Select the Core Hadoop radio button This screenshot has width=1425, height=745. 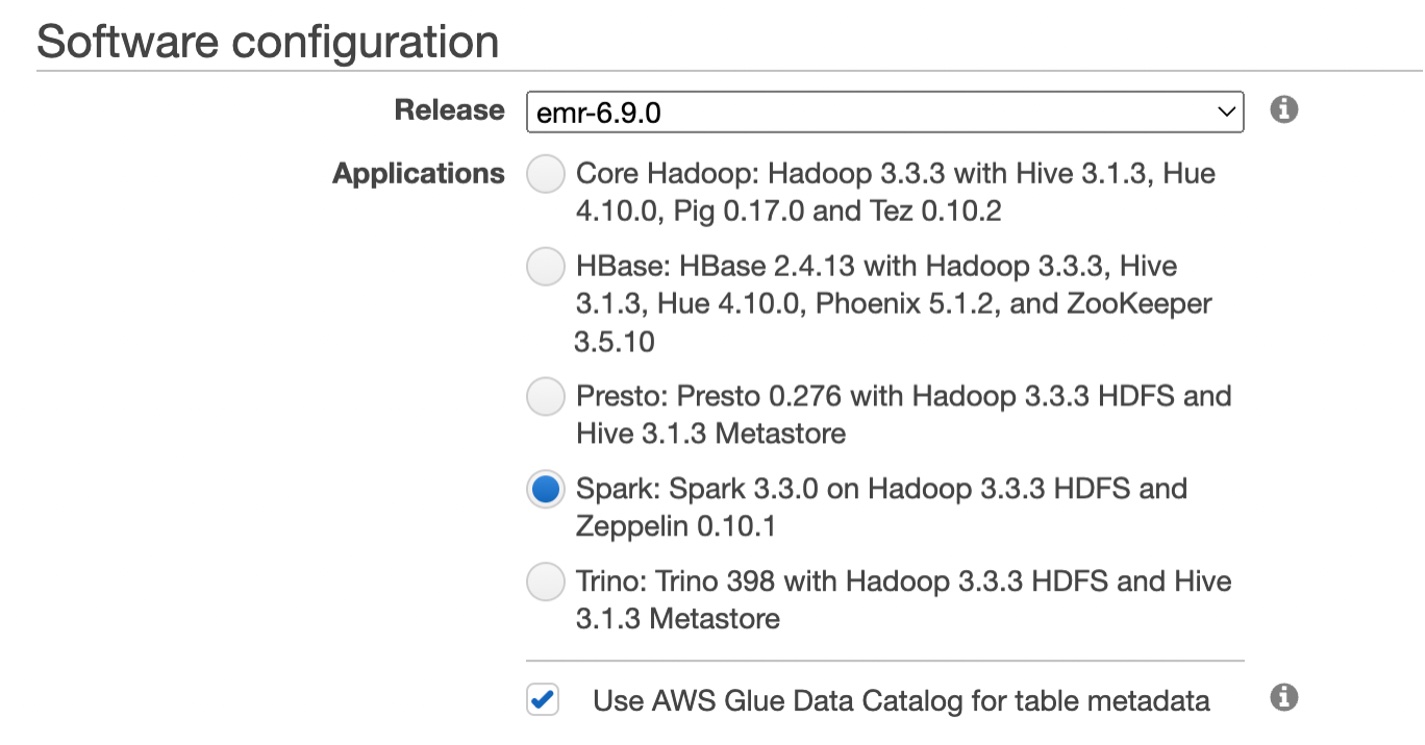point(545,174)
